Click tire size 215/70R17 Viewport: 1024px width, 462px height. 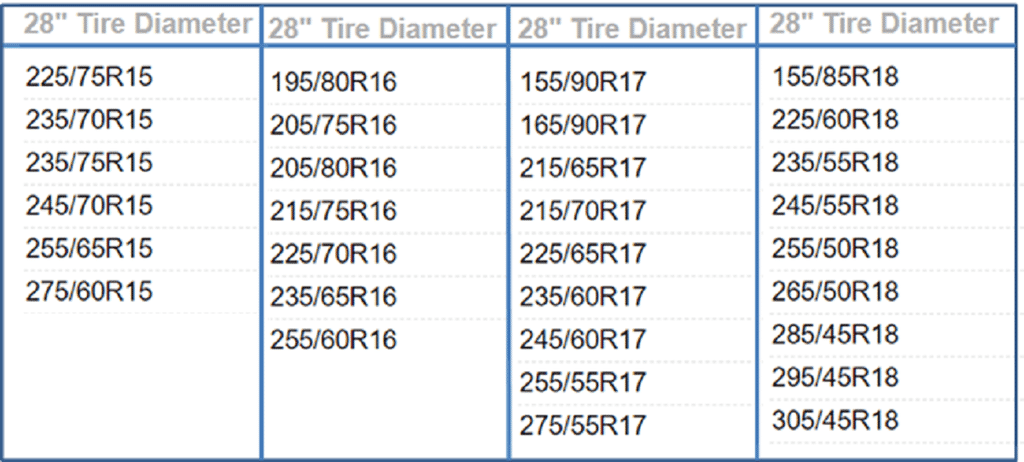pyautogui.click(x=583, y=212)
